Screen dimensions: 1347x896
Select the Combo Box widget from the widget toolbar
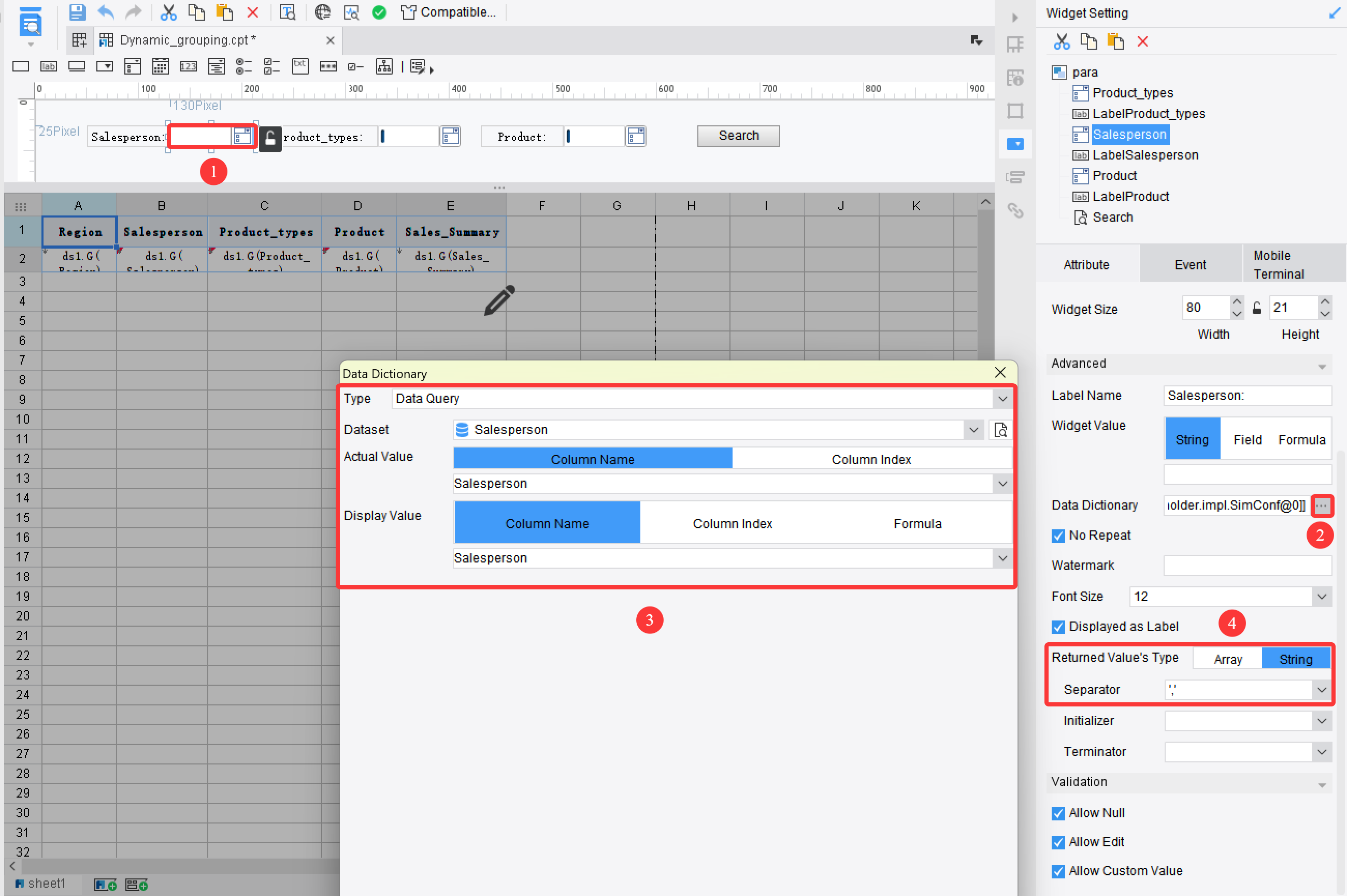tap(105, 66)
